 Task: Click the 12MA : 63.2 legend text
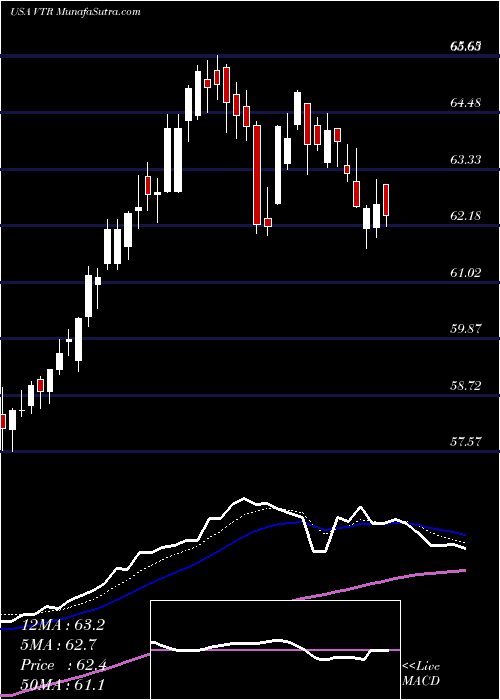(62, 625)
